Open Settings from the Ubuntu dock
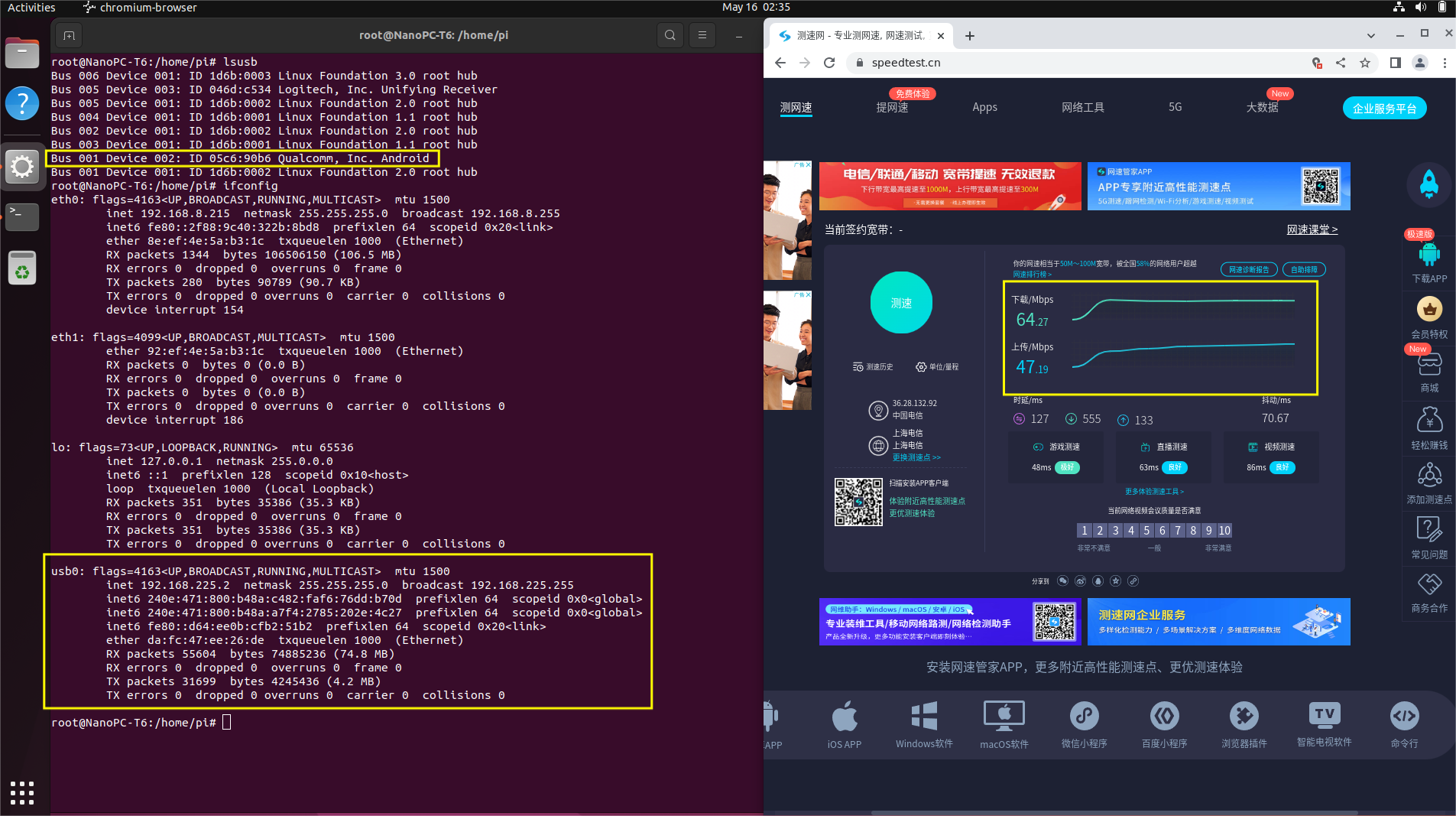This screenshot has height=816, width=1456. [22, 166]
